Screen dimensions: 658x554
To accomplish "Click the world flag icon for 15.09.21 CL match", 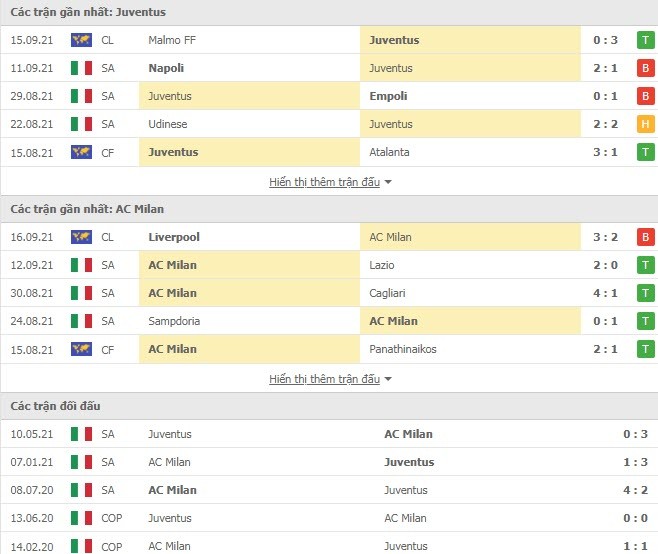I will coord(81,40).
